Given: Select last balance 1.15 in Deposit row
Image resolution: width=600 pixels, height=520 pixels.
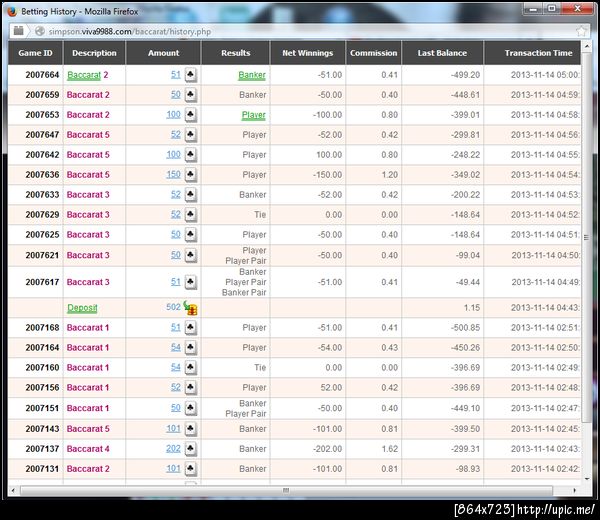Looking at the screenshot, I should pos(472,308).
